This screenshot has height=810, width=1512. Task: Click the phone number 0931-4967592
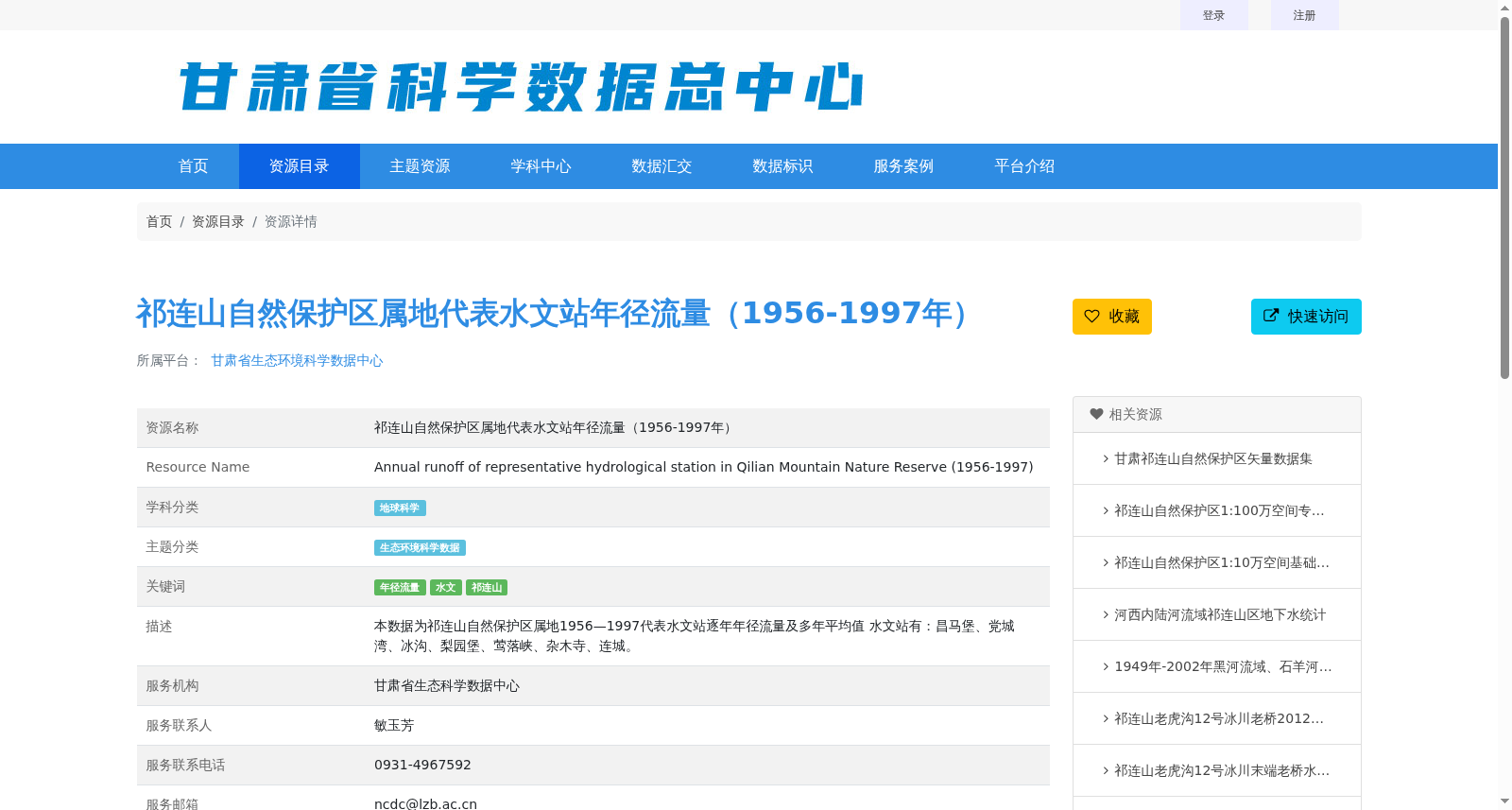tap(422, 765)
